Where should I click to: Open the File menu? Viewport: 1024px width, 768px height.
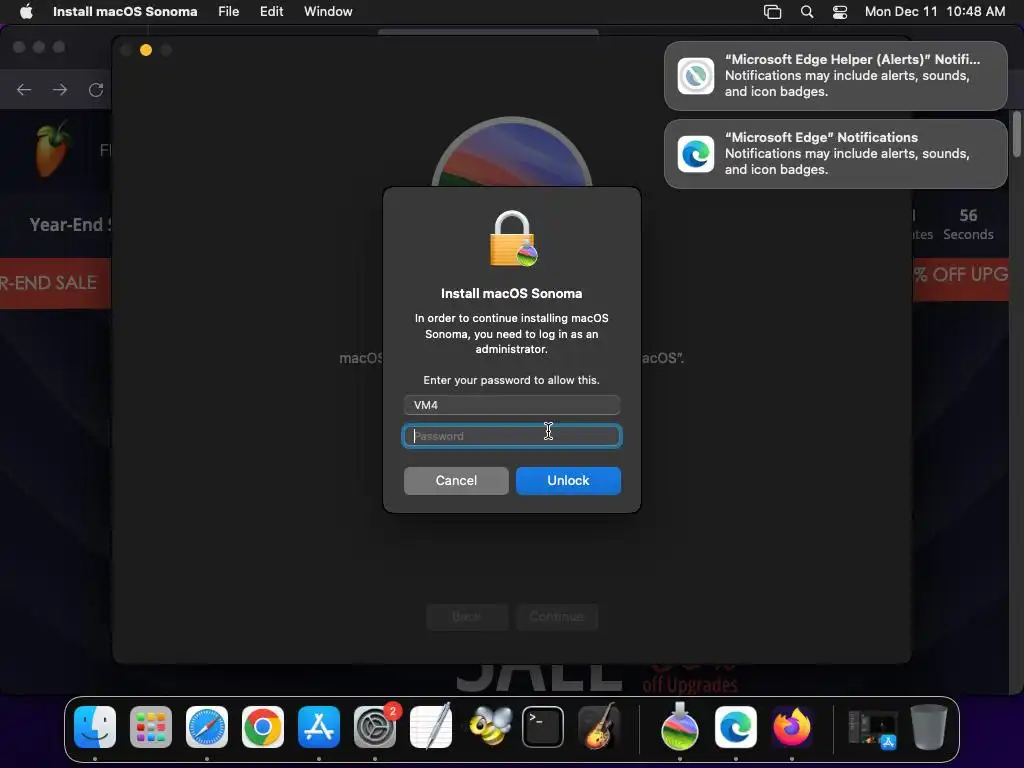click(229, 11)
